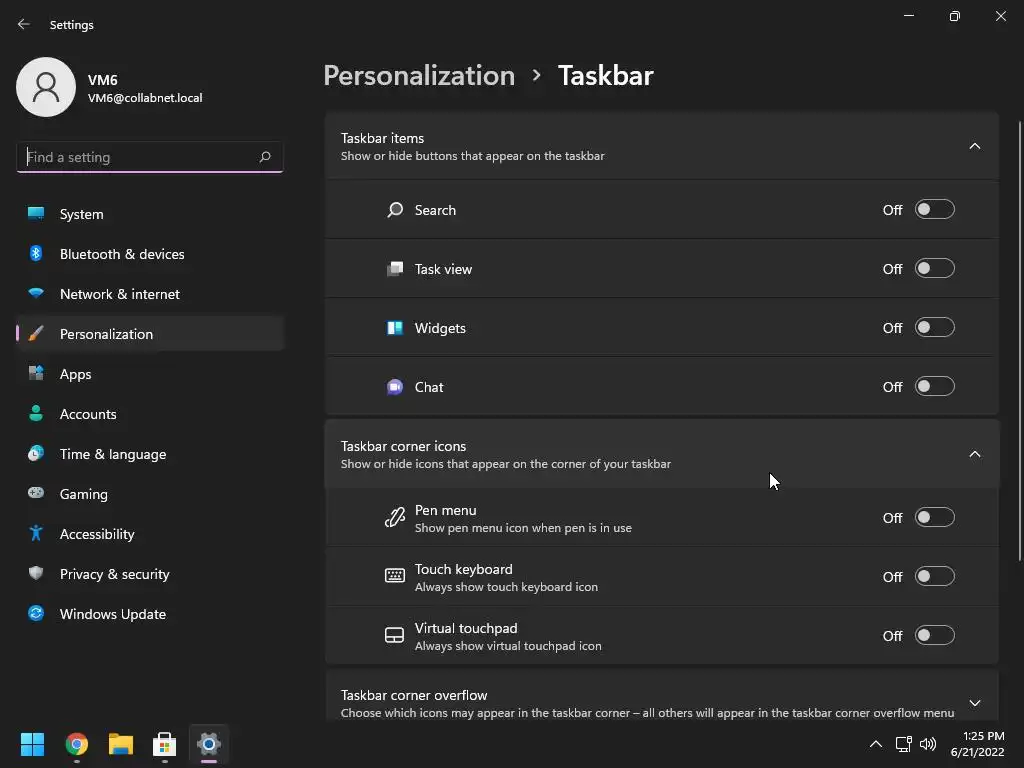This screenshot has height=768, width=1024.
Task: Click the vertical scrollbar in settings pane
Action: click(1020, 340)
